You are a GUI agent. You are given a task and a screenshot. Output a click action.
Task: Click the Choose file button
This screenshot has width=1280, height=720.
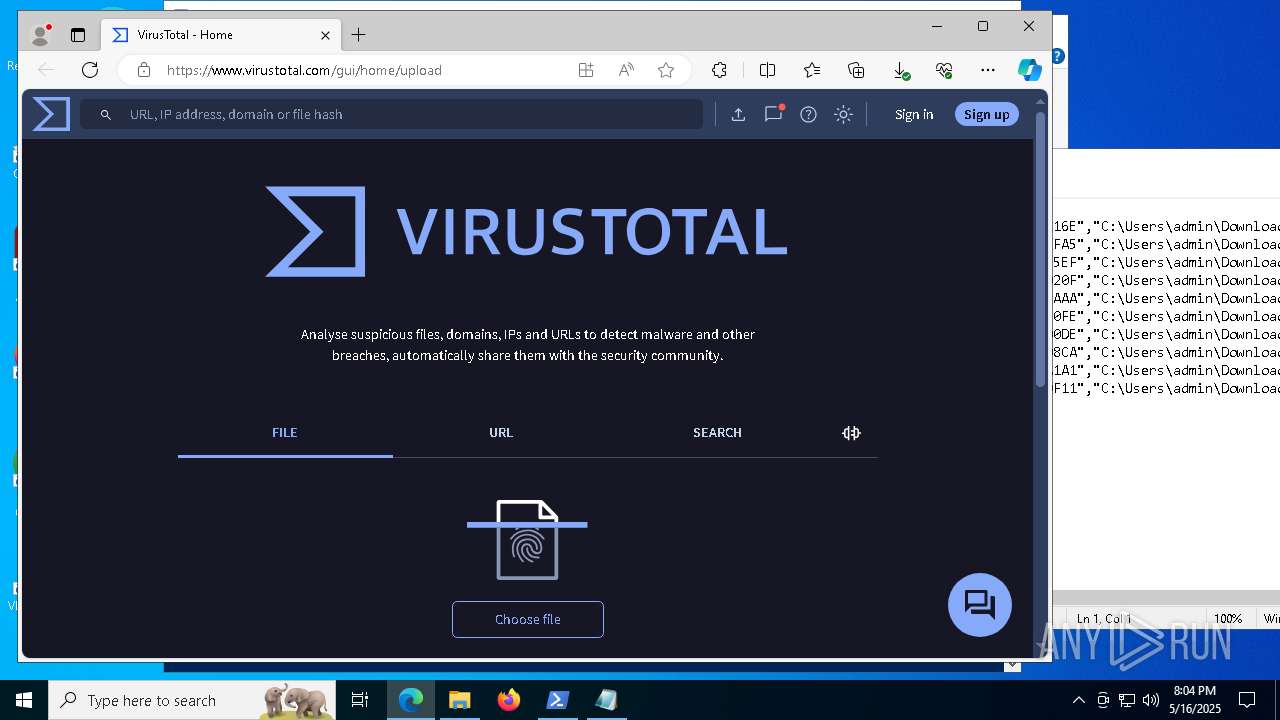528,619
